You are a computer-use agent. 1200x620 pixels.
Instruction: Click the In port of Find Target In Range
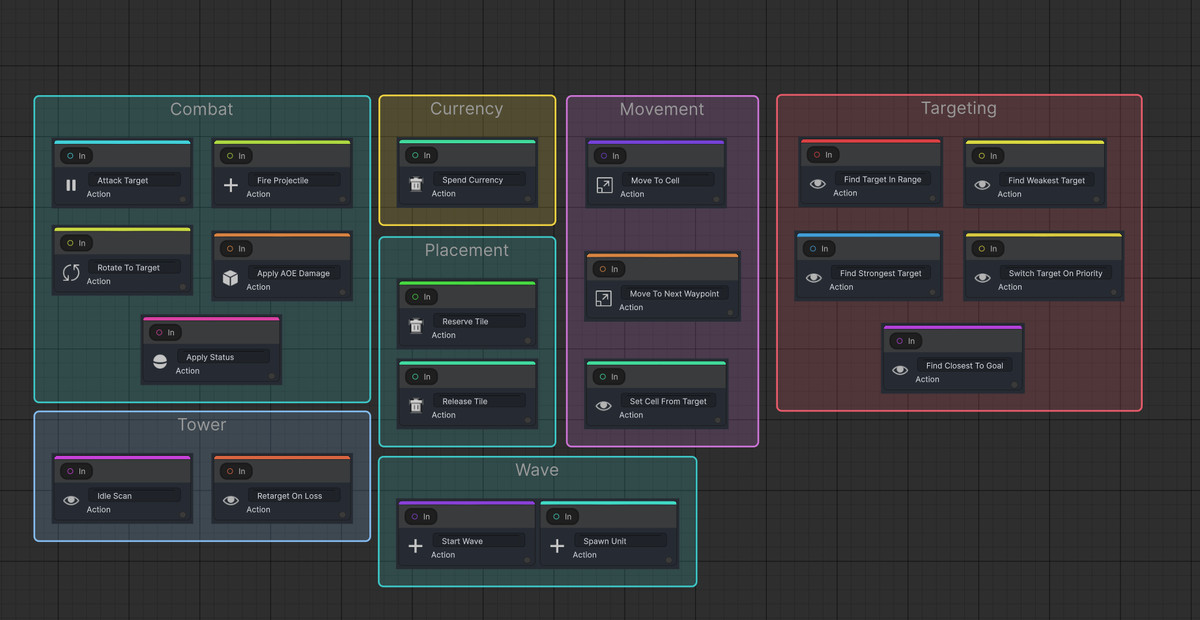tap(821, 155)
